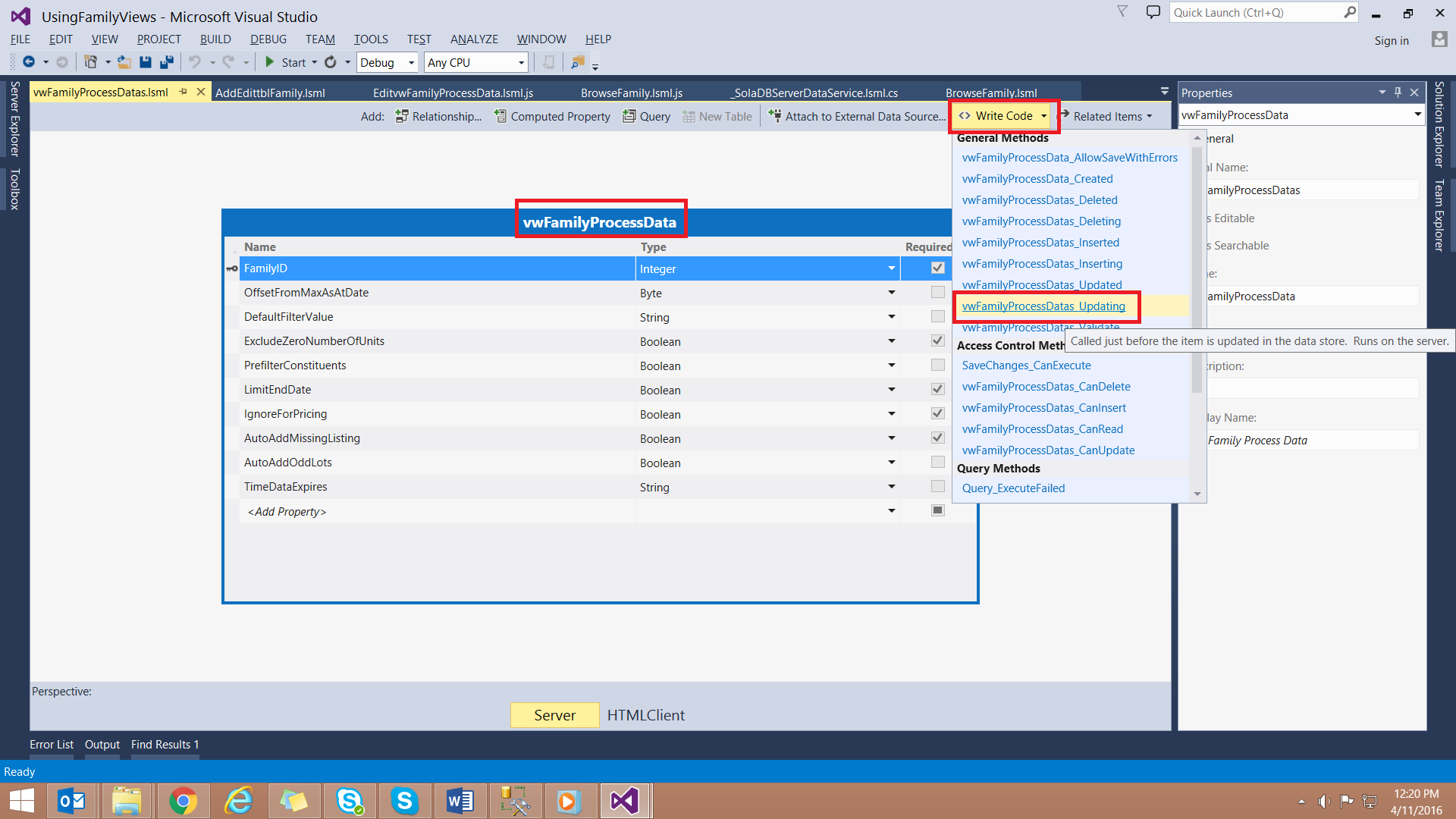Click the Save All icon
The height and width of the screenshot is (819, 1456).
[x=167, y=62]
